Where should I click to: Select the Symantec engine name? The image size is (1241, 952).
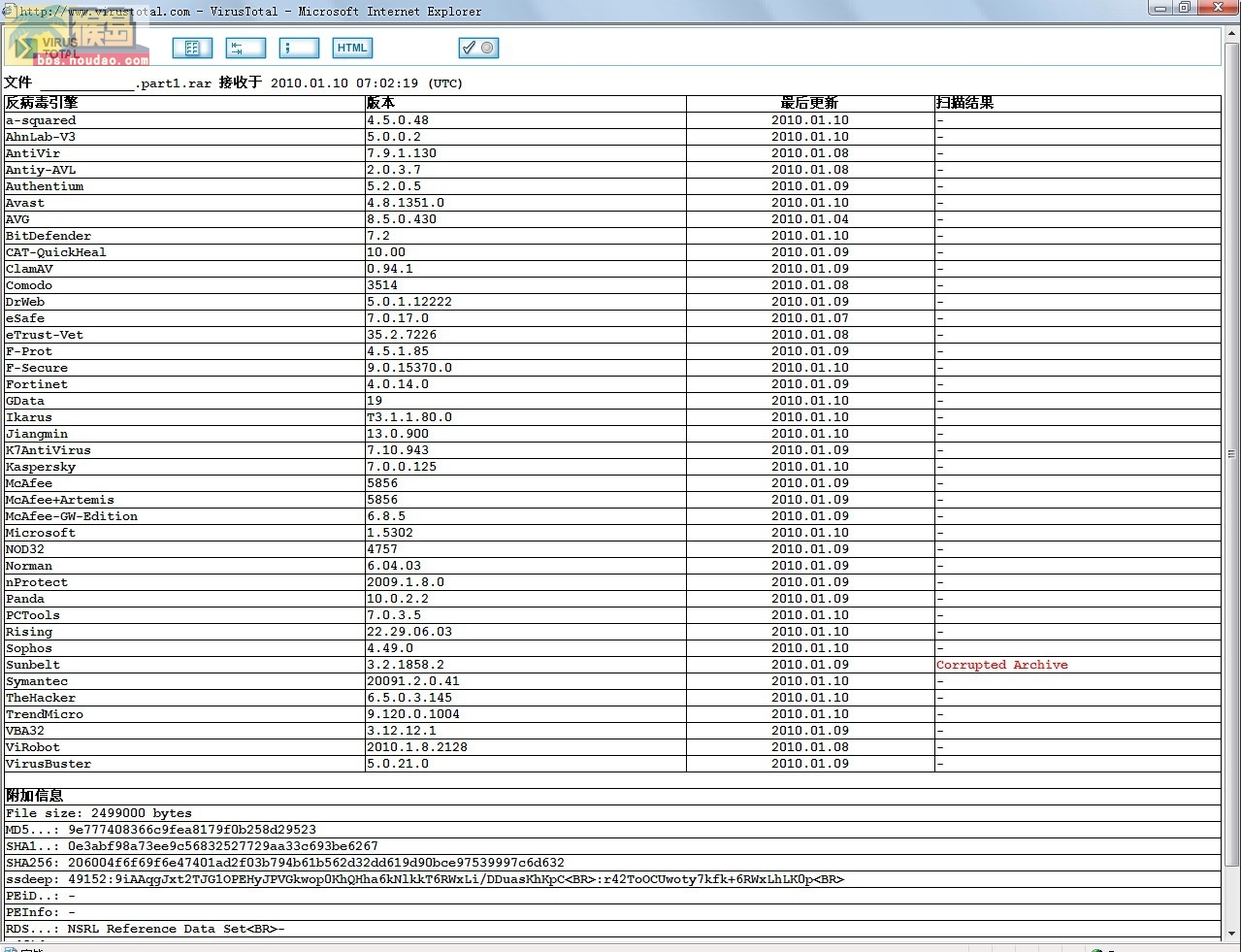[x=37, y=681]
